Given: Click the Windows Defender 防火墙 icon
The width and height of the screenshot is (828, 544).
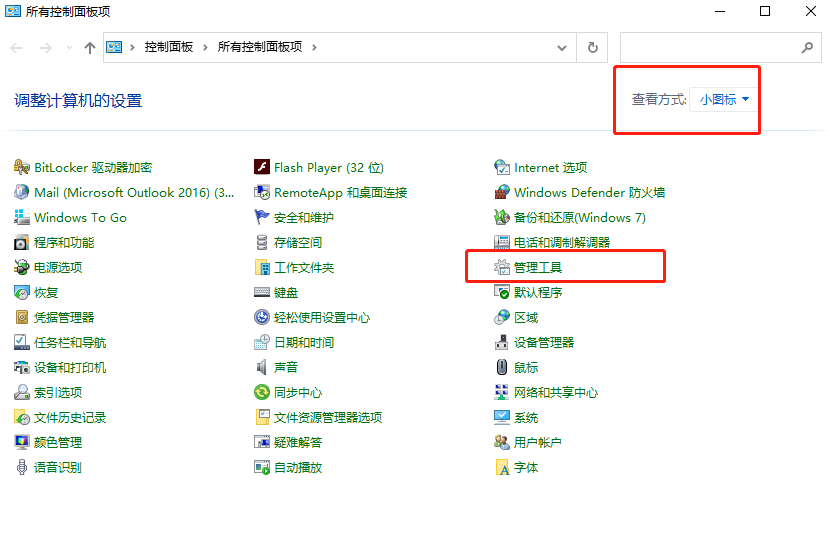Looking at the screenshot, I should pos(502,193).
